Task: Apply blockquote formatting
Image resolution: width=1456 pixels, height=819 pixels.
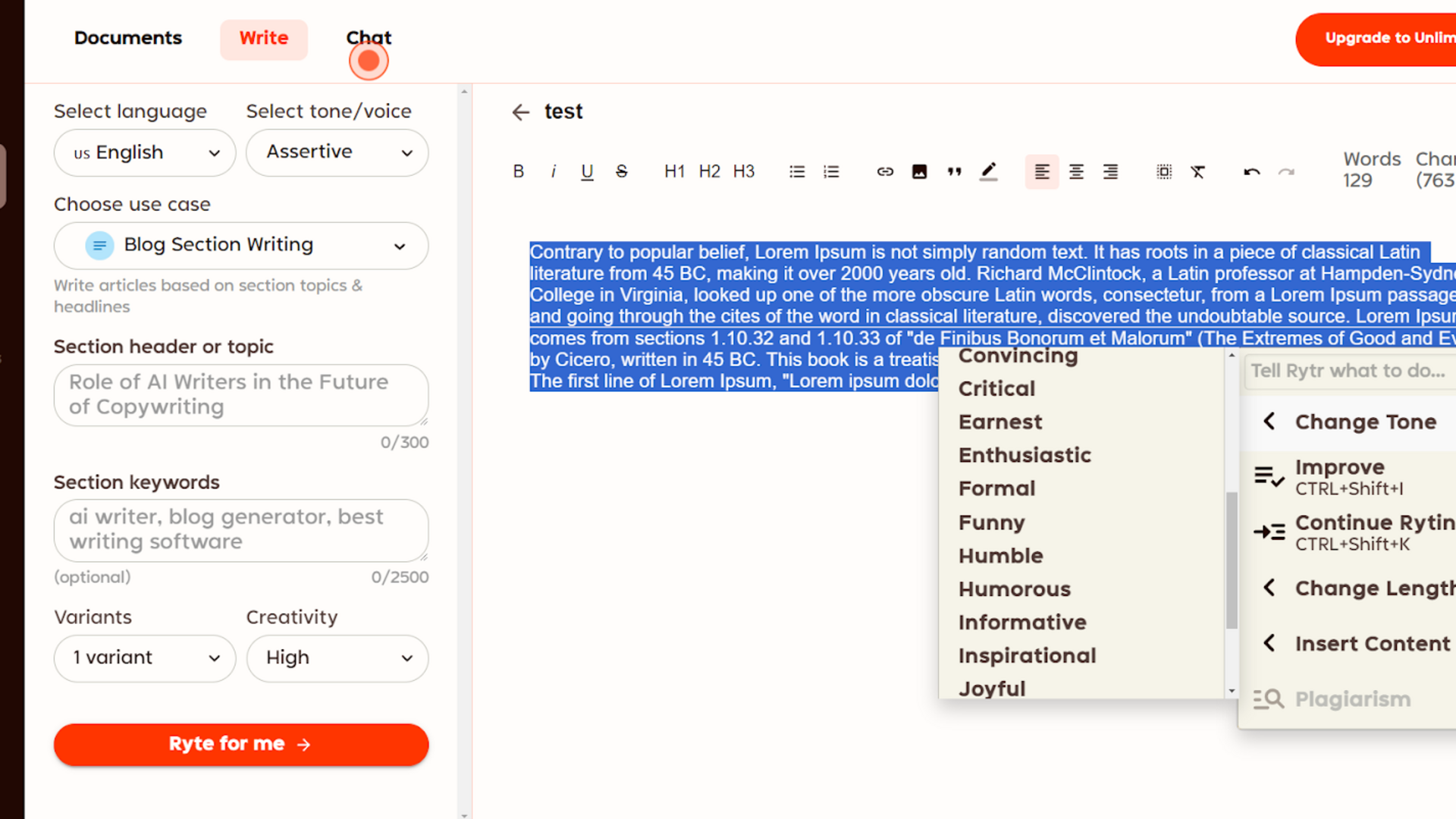Action: click(x=954, y=171)
